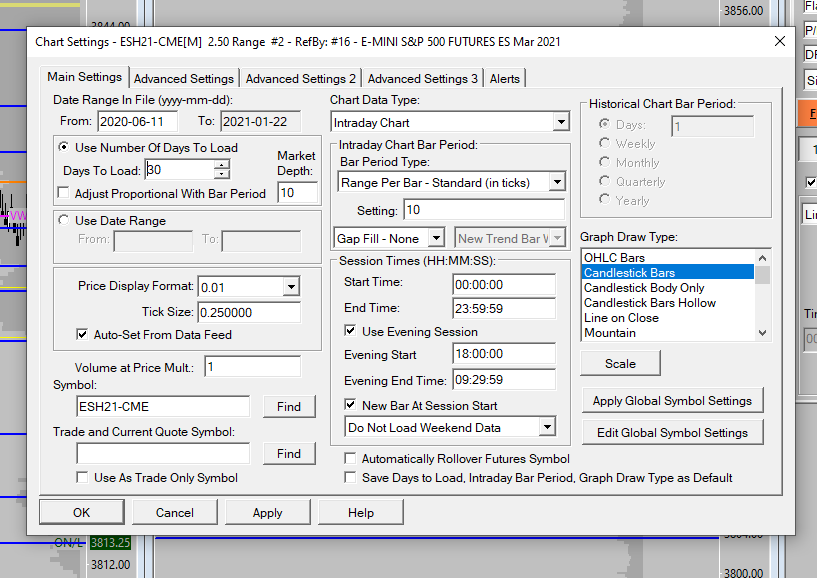Screen dimensions: 817x578
Task: Enable Use As Trade Only Symbol
Action: pos(82,478)
